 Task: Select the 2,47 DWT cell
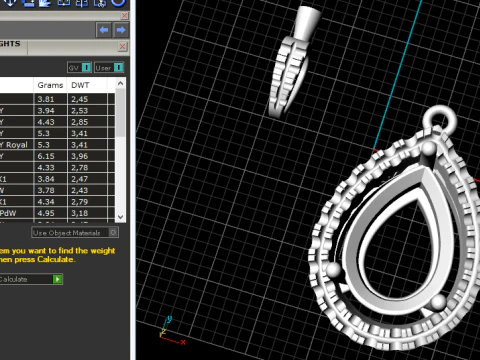87,179
